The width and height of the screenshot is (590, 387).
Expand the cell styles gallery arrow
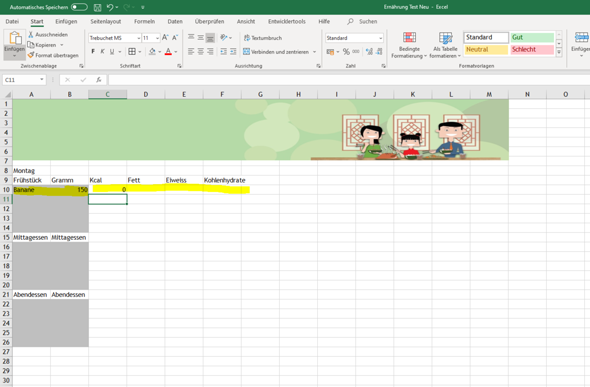tap(559, 53)
